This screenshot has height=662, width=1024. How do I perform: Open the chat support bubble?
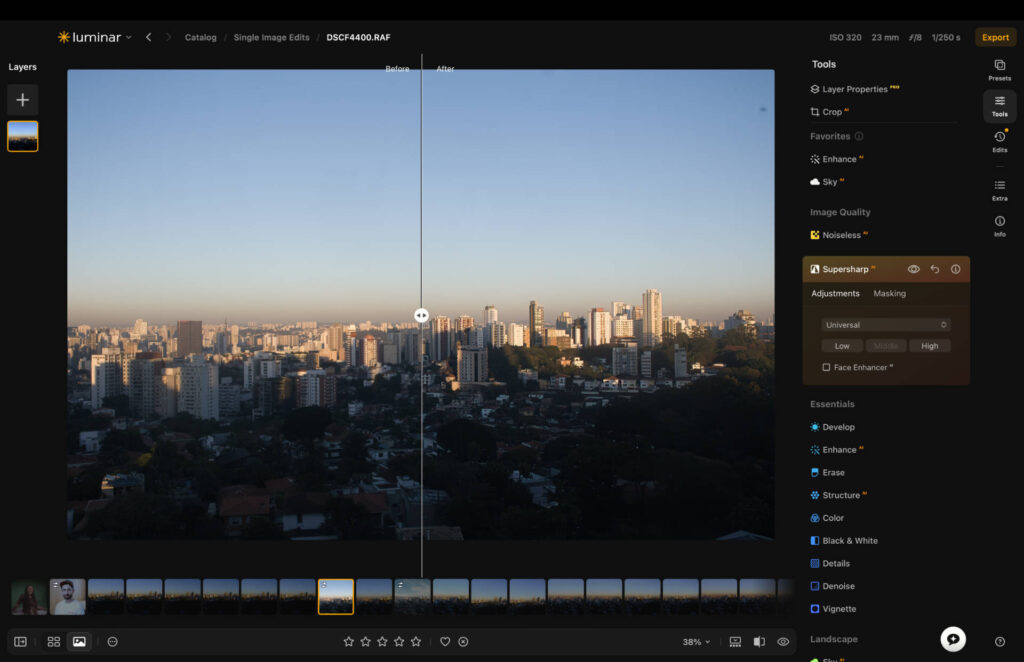click(953, 638)
